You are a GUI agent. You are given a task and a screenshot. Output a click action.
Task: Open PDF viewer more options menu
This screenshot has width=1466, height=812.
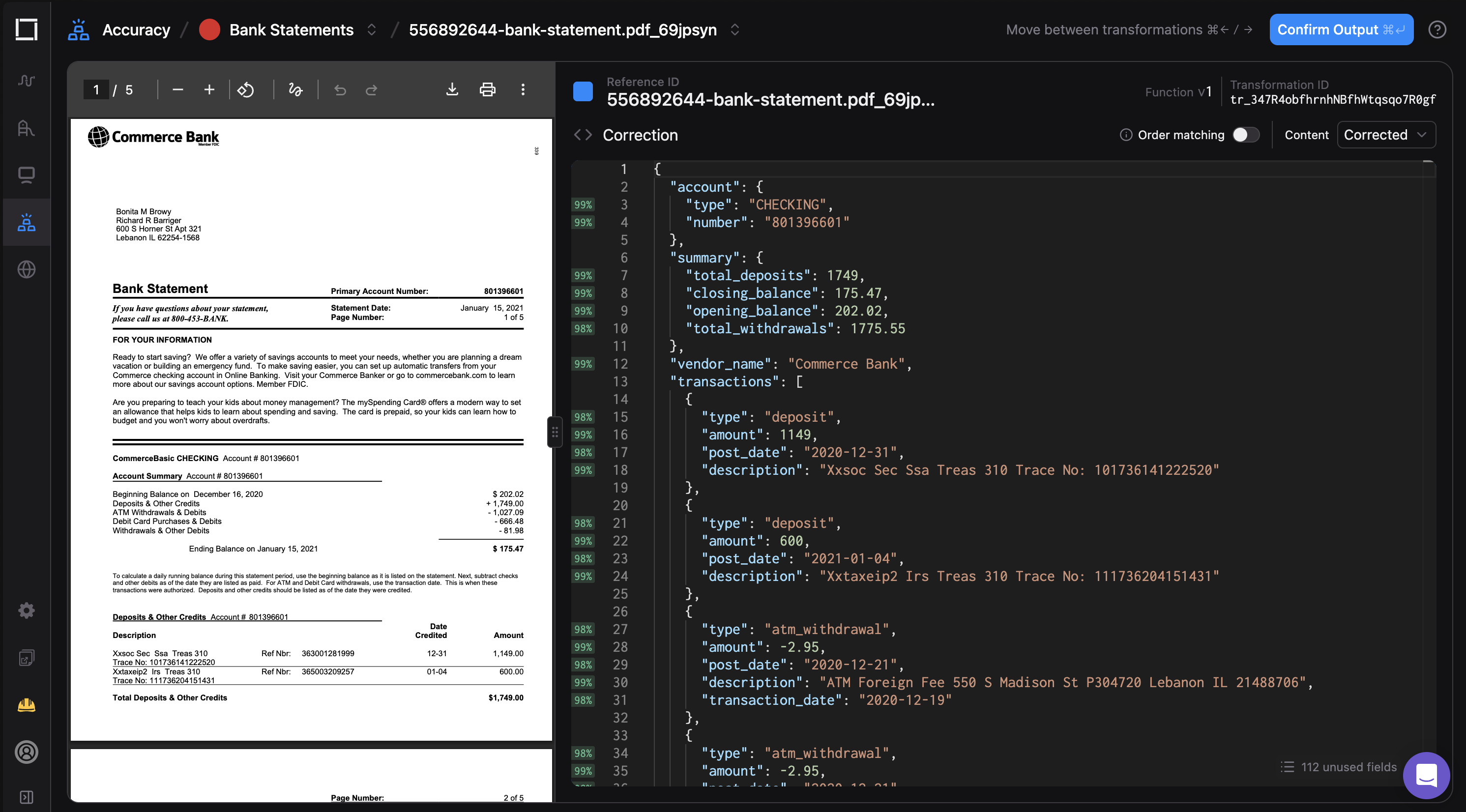(x=523, y=89)
